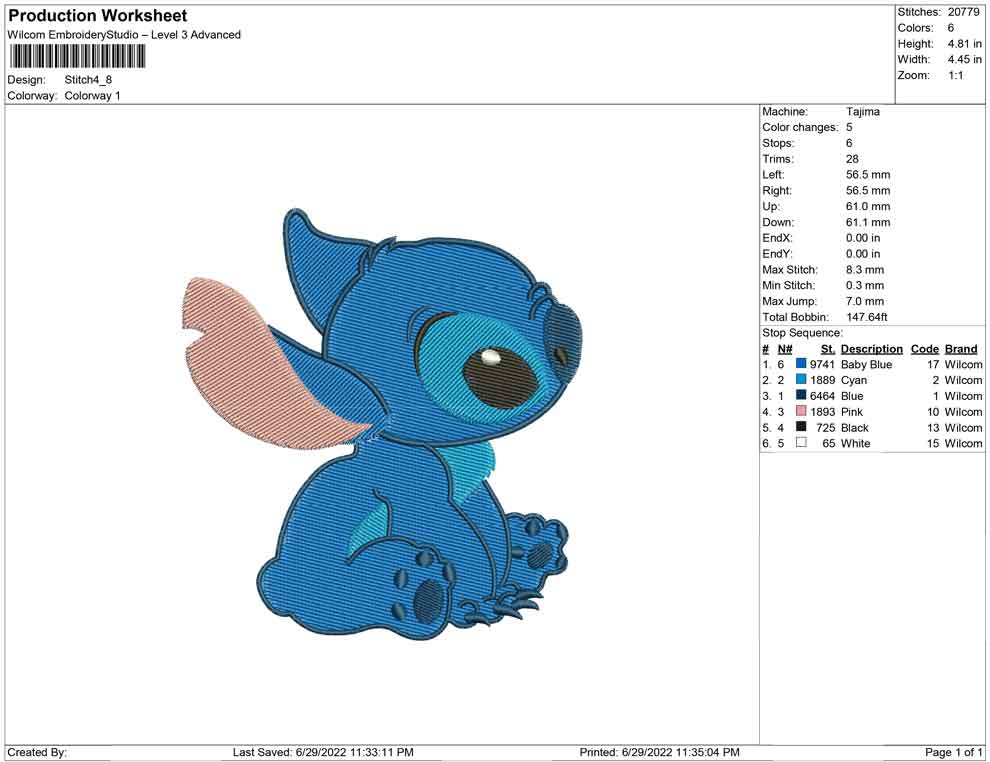990x762 pixels.
Task: Click the Down value '61.1 mm'
Action: (868, 222)
